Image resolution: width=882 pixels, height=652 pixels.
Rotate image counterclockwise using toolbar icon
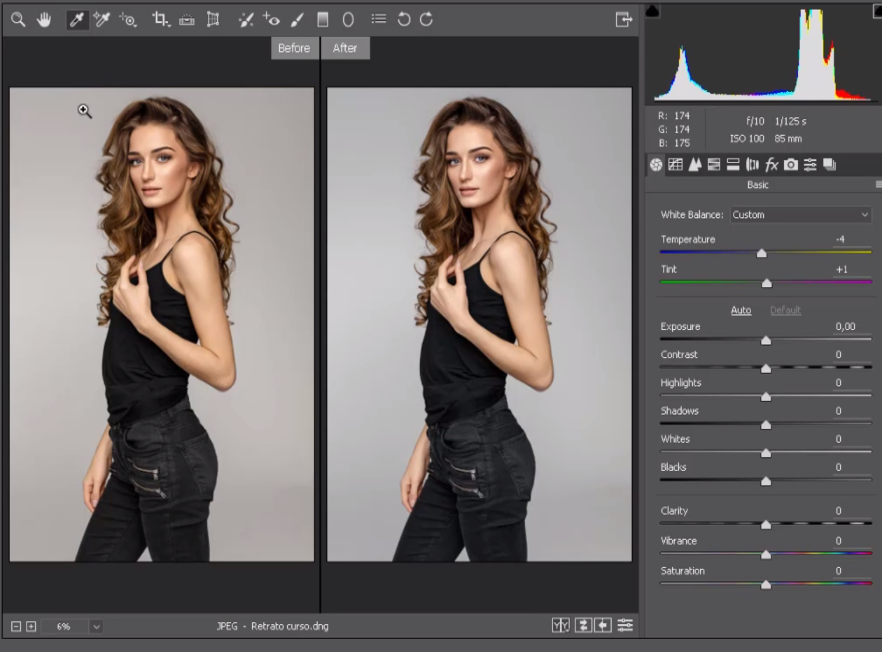coord(404,19)
